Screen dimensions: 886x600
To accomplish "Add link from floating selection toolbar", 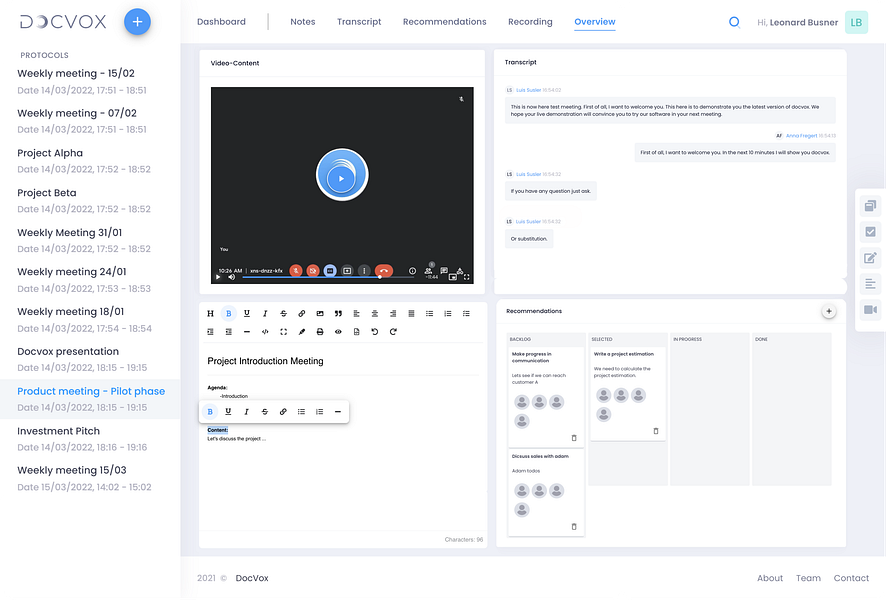I will click(283, 412).
